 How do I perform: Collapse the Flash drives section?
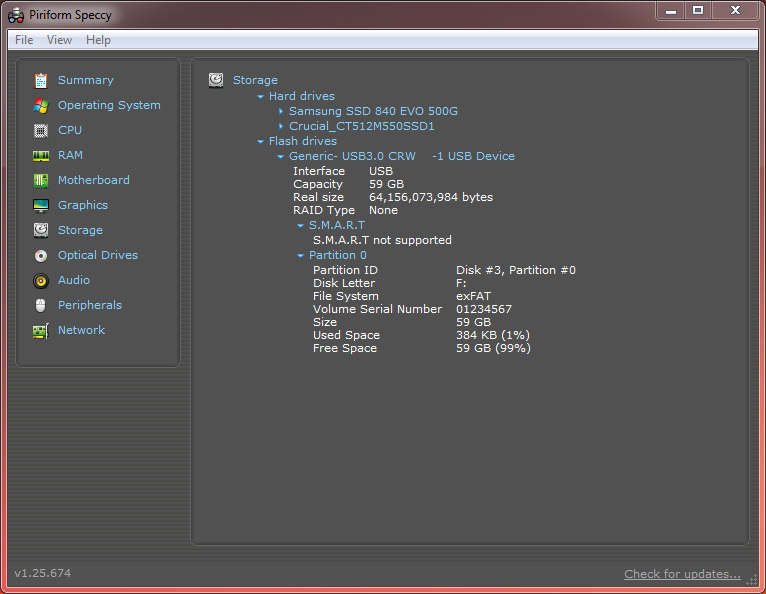pyautogui.click(x=261, y=142)
